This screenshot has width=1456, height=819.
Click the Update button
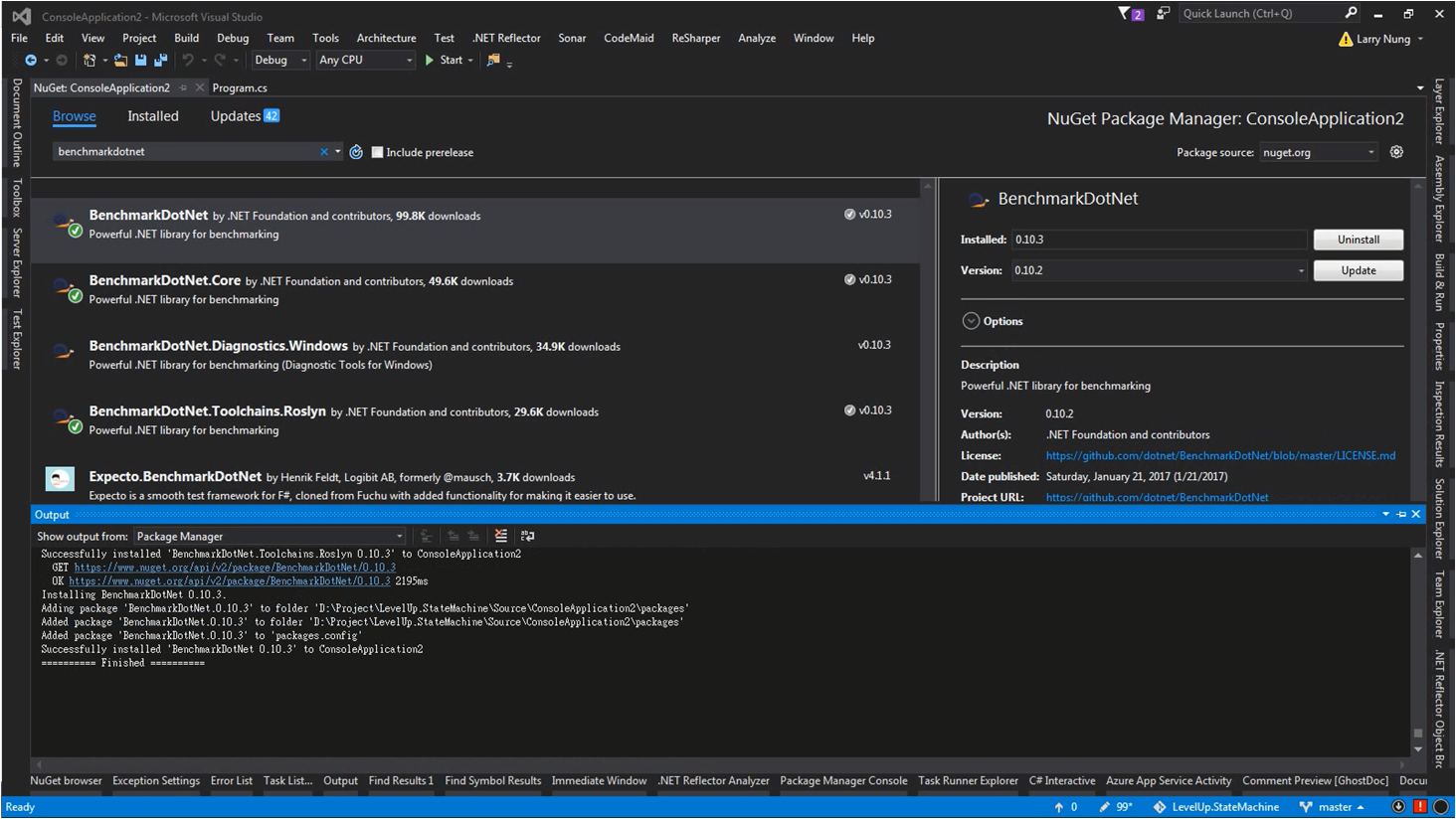(x=1359, y=270)
